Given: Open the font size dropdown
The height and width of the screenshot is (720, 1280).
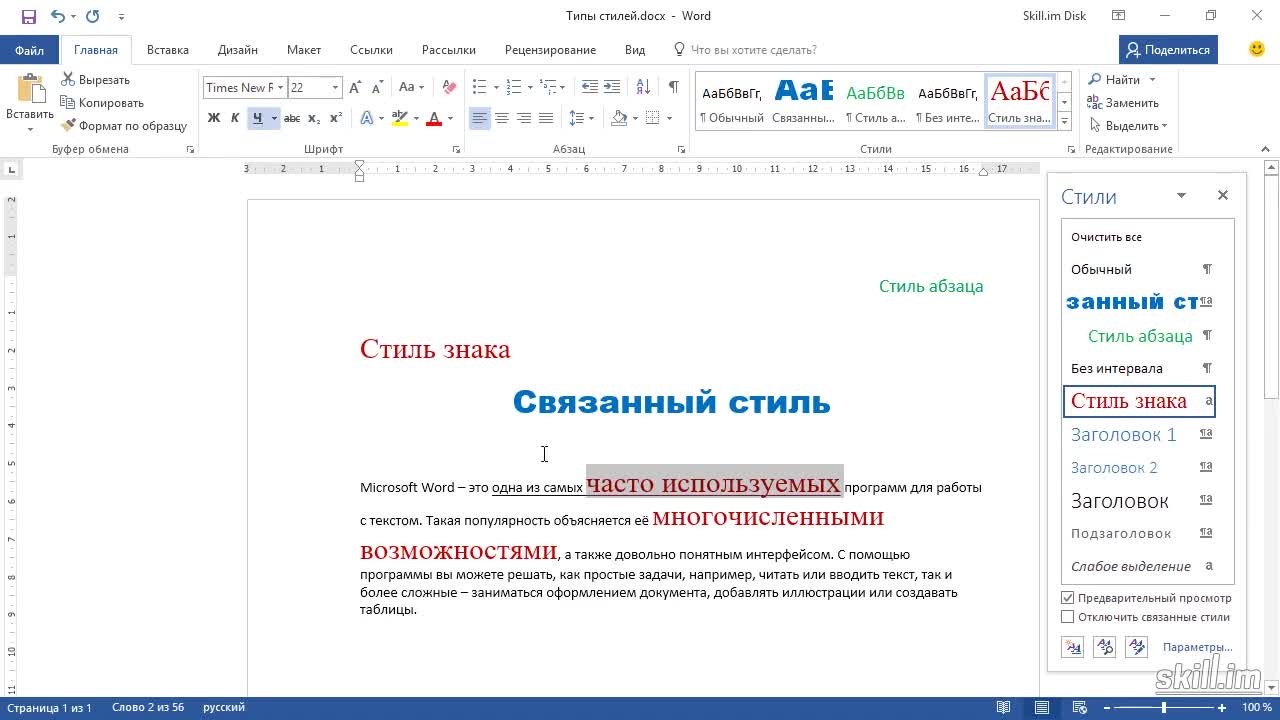Looking at the screenshot, I should click(x=335, y=88).
